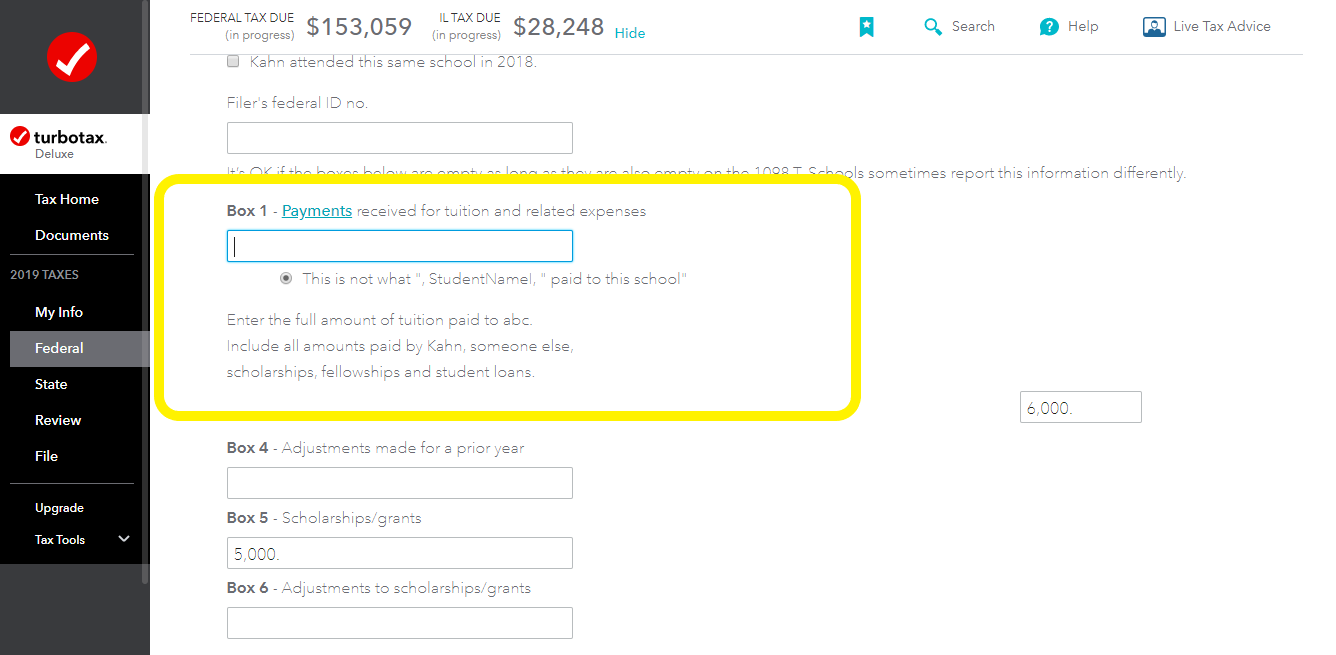Go to the Documents sidebar item
The image size is (1336, 655).
72,235
